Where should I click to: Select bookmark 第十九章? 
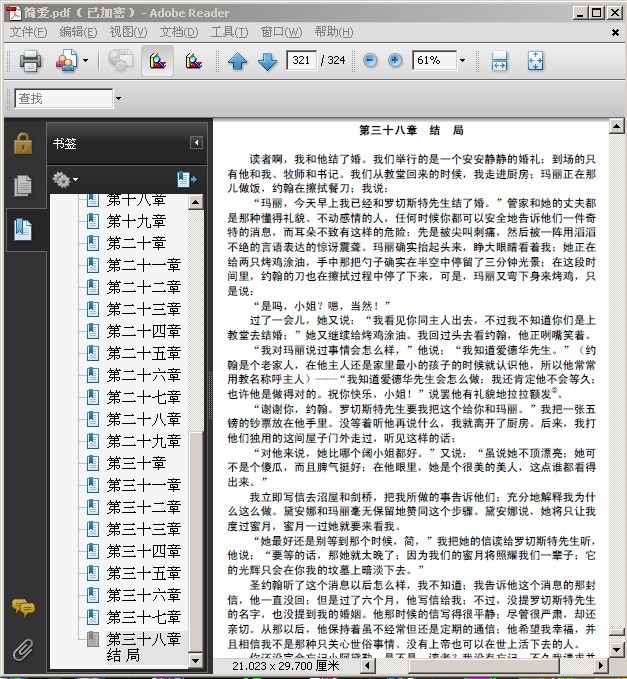pyautogui.click(x=136, y=221)
